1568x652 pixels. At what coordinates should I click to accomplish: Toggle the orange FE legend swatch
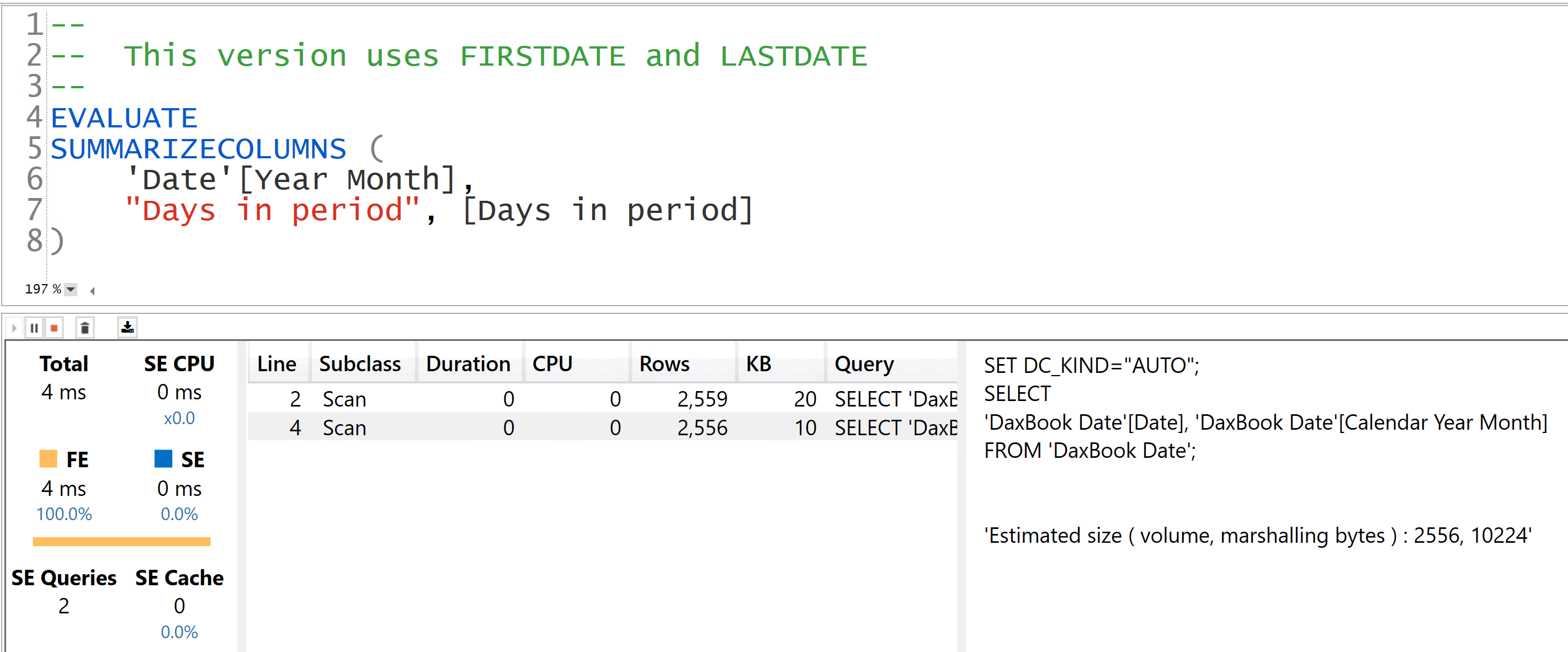click(47, 459)
